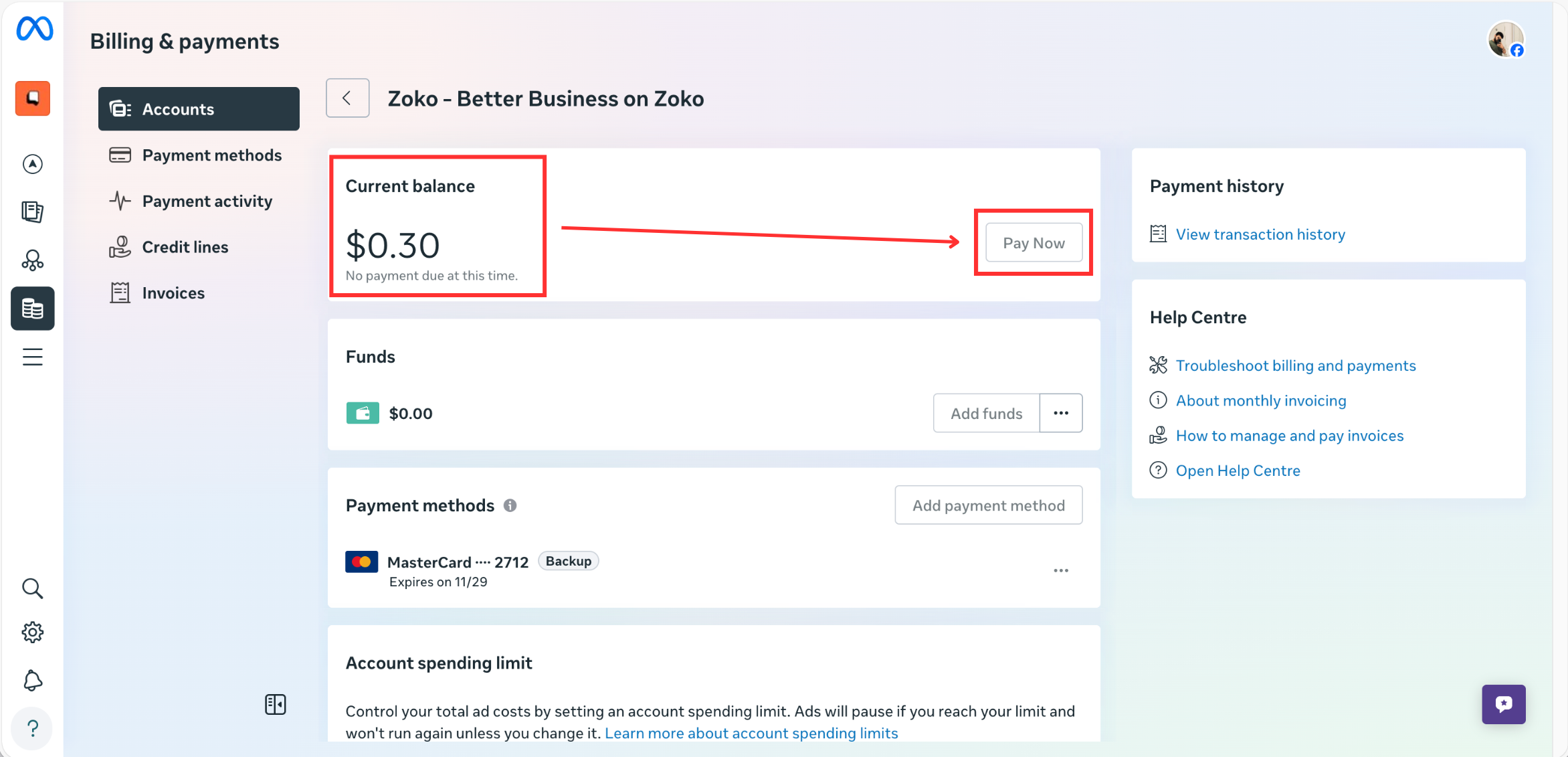Collapse the navigation panel toggle icon

tap(275, 704)
